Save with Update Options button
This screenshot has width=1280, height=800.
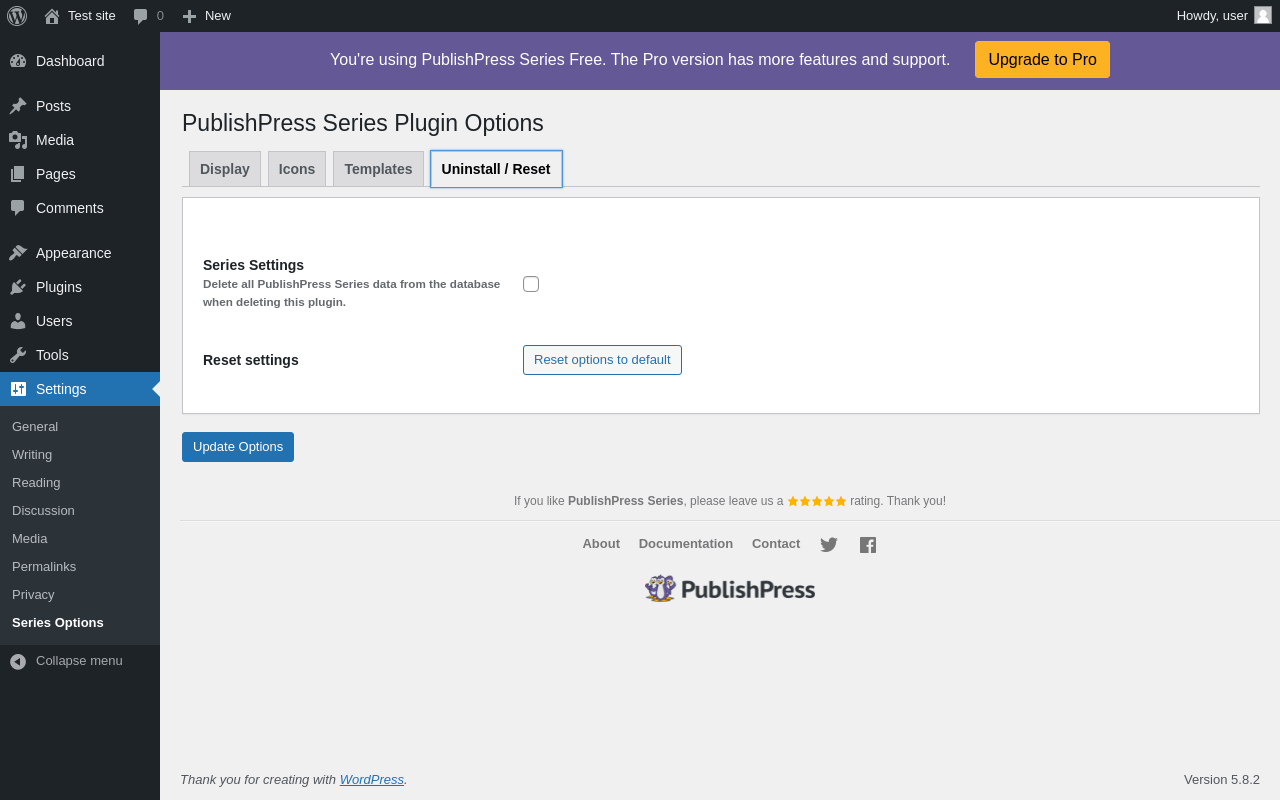pyautogui.click(x=238, y=447)
